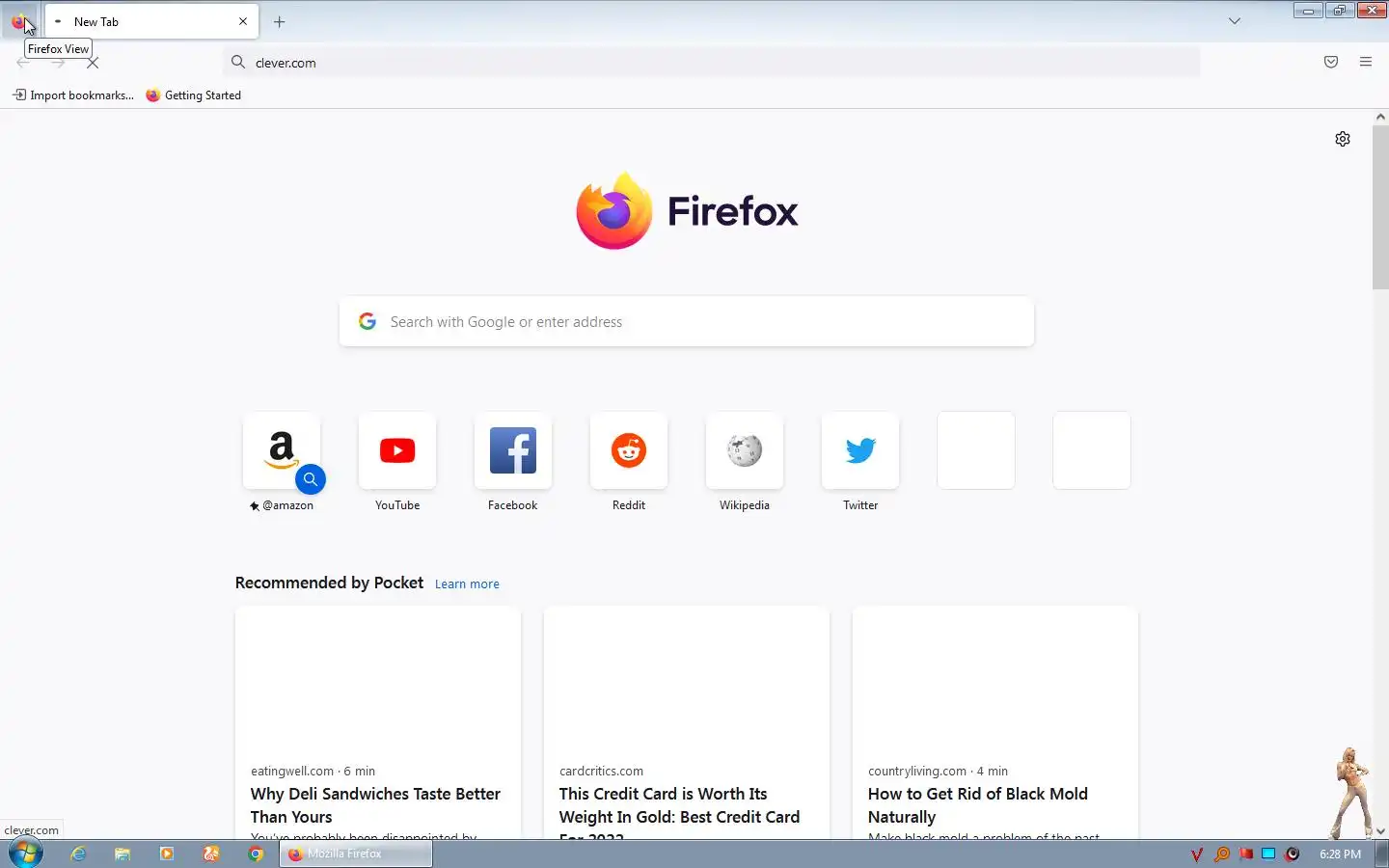Screen dimensions: 1389x868
Task: Expand the list all tabs chevron
Action: click(1235, 21)
